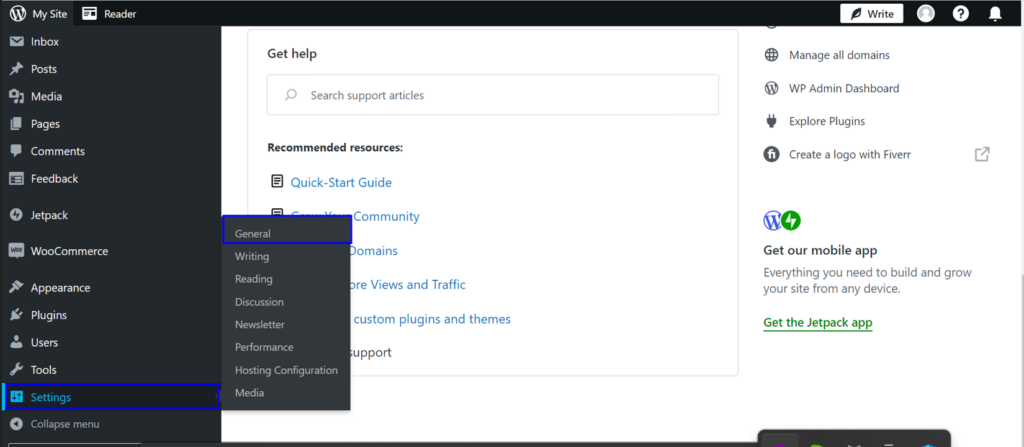Open Explore Plugins link
The image size is (1024, 447).
(827, 121)
